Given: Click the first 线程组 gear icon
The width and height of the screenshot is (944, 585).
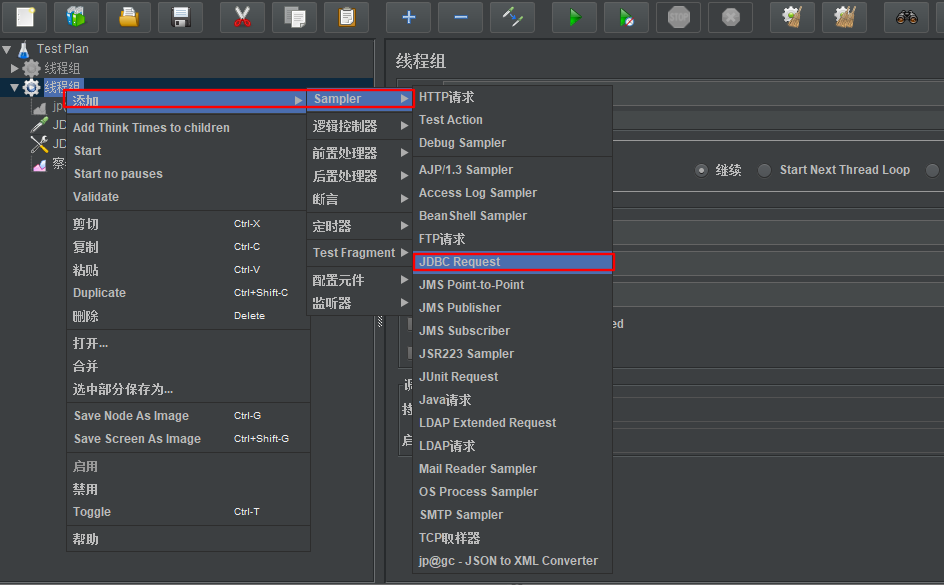Looking at the screenshot, I should tap(31, 68).
